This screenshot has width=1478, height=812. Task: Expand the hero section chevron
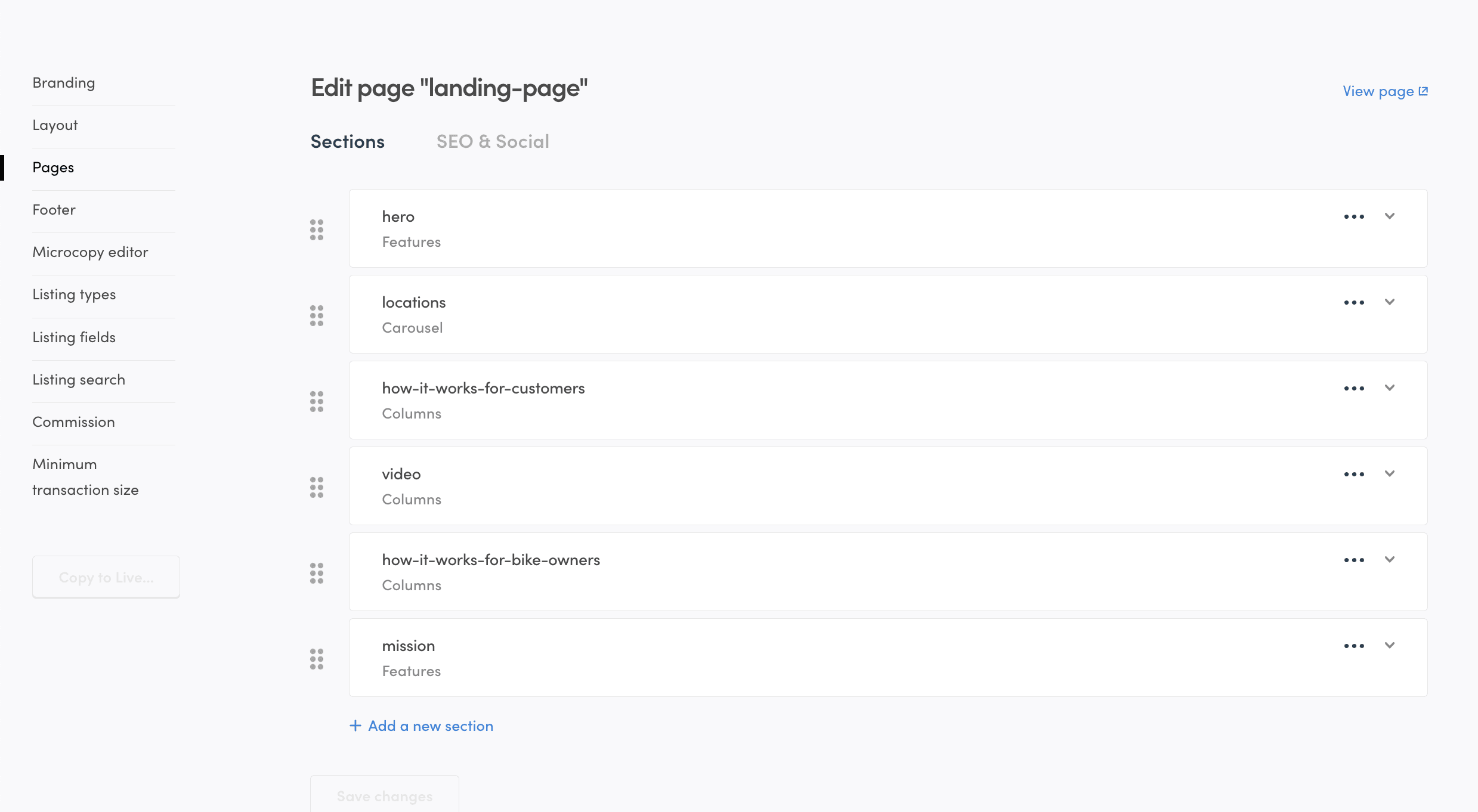tap(1390, 216)
